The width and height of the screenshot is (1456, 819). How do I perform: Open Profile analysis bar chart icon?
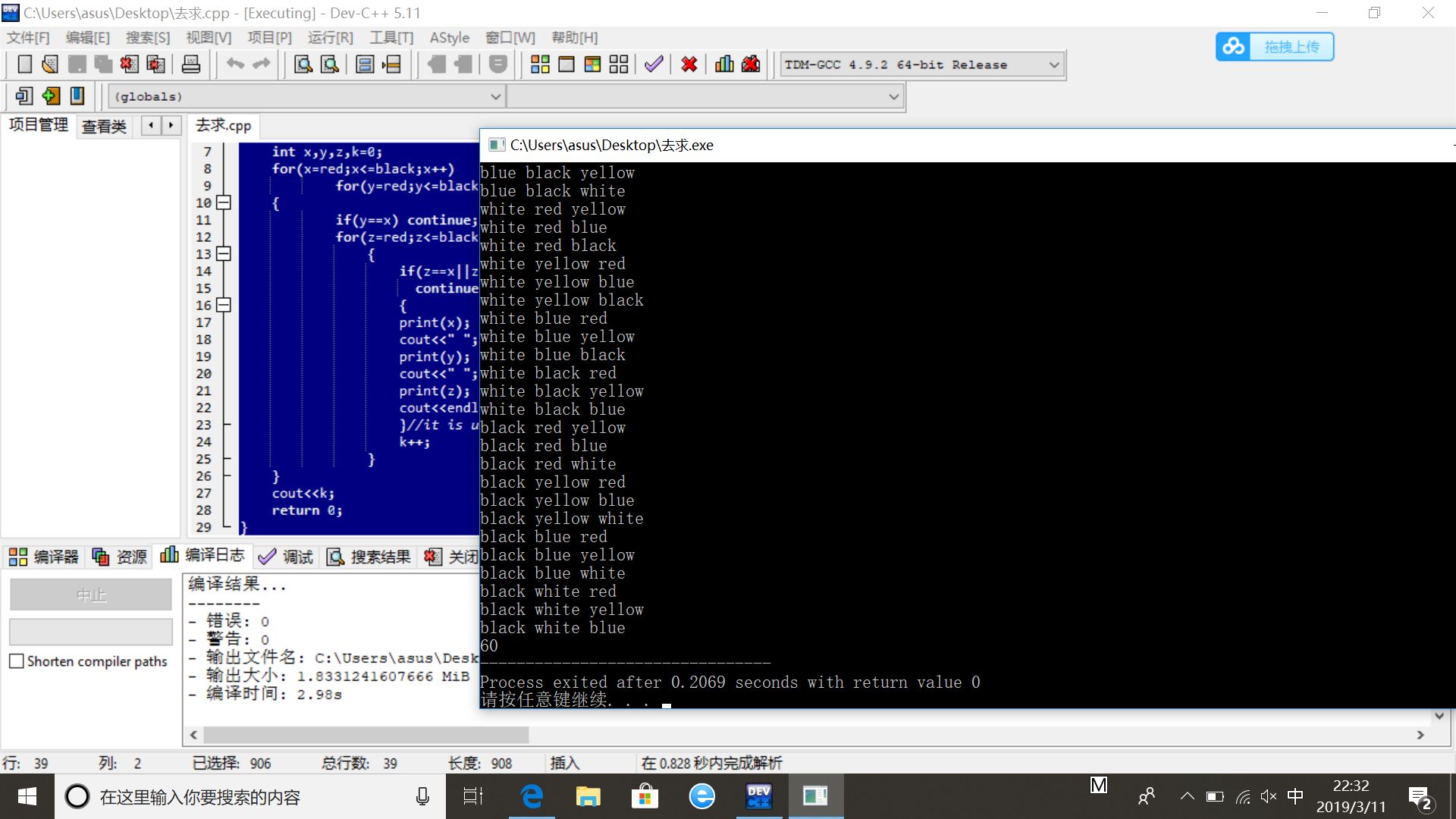(x=724, y=64)
